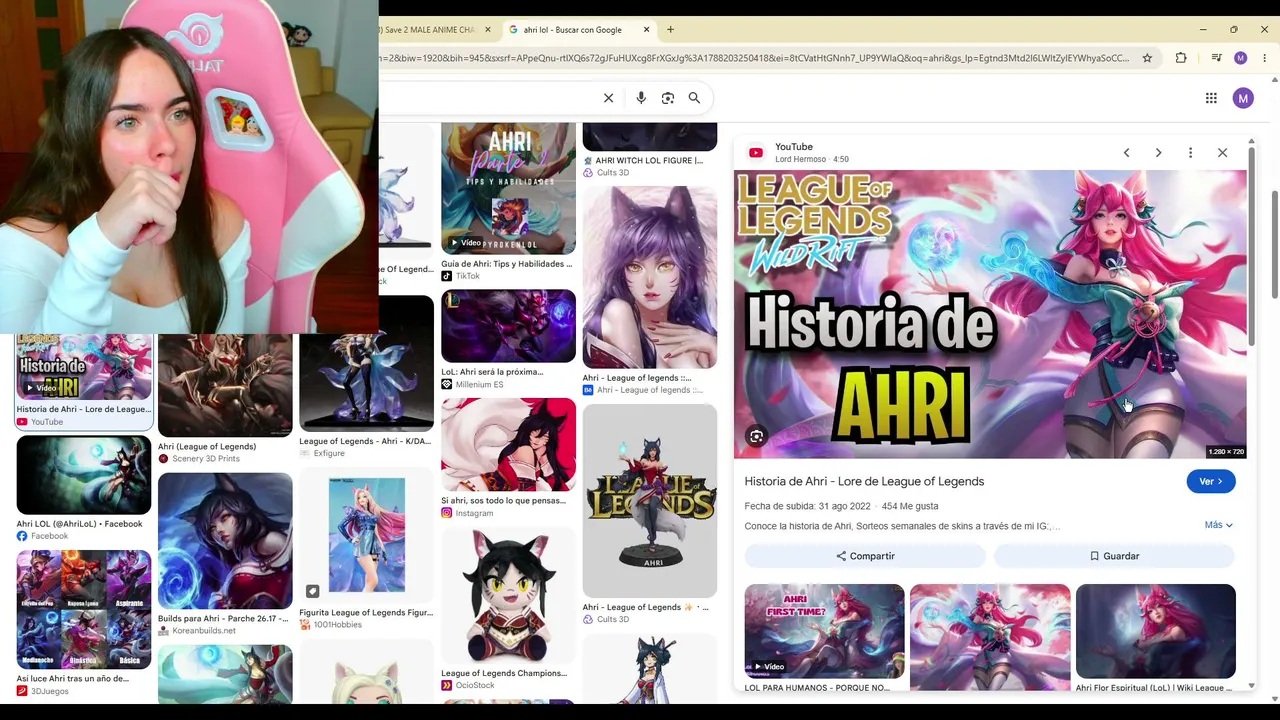
Task: Open the large 'Historia de AHRI' preview image
Action: tap(990, 314)
